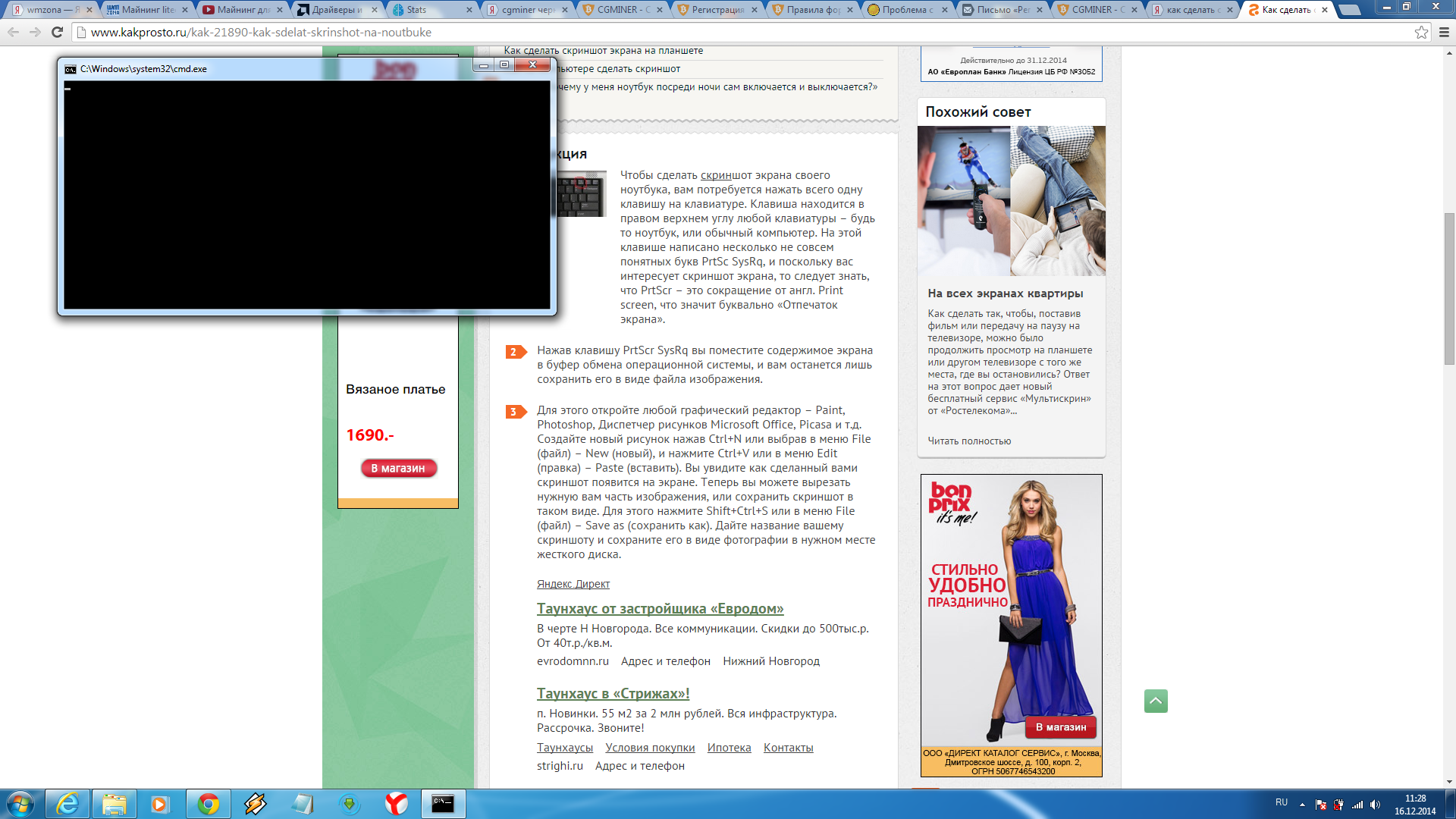Open the 'Контакты' sublink
The width and height of the screenshot is (1456, 819).
(x=788, y=748)
